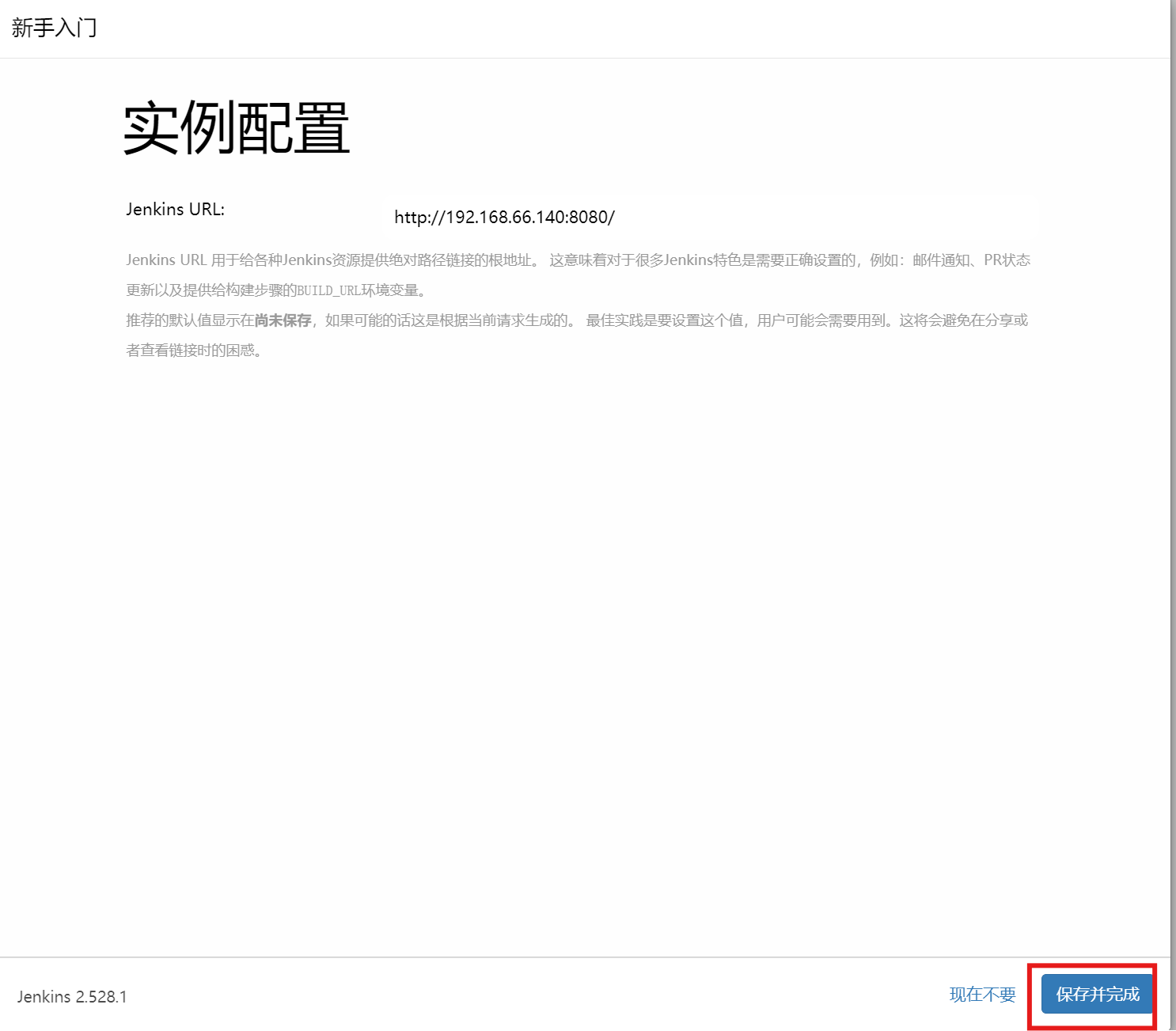Click the '现在不要' link
This screenshot has width=1176, height=1031.
tap(982, 995)
